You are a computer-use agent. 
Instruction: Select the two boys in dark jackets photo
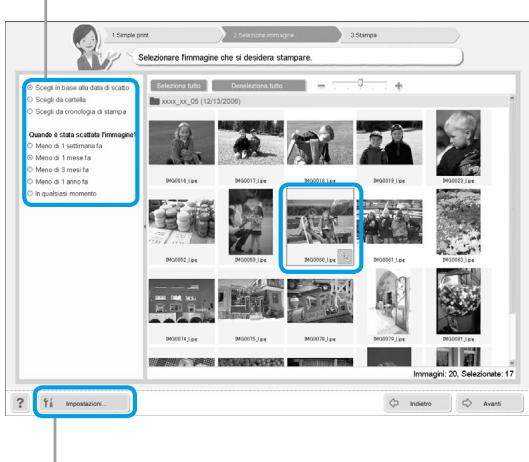click(389, 142)
